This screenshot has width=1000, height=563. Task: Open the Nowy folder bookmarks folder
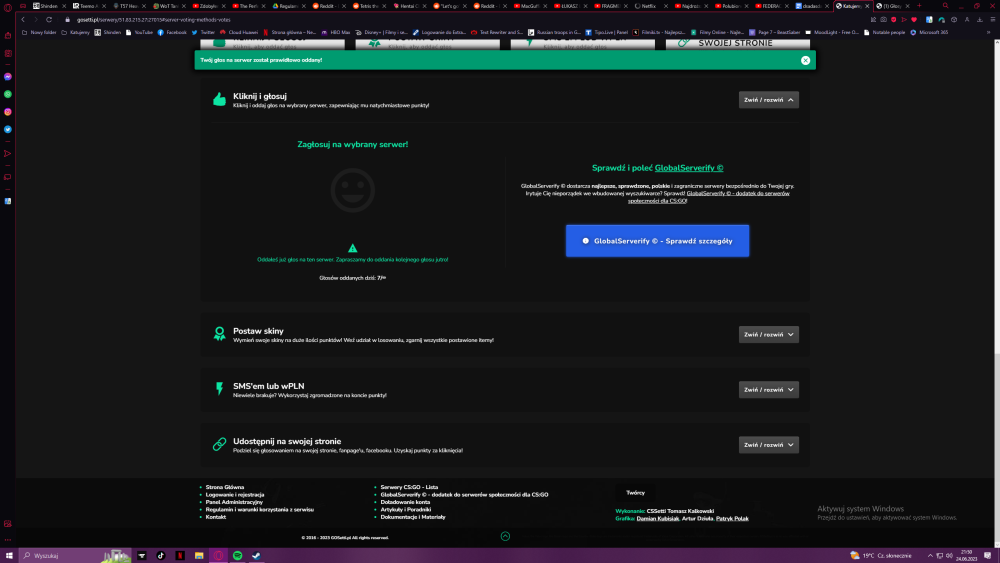point(40,32)
